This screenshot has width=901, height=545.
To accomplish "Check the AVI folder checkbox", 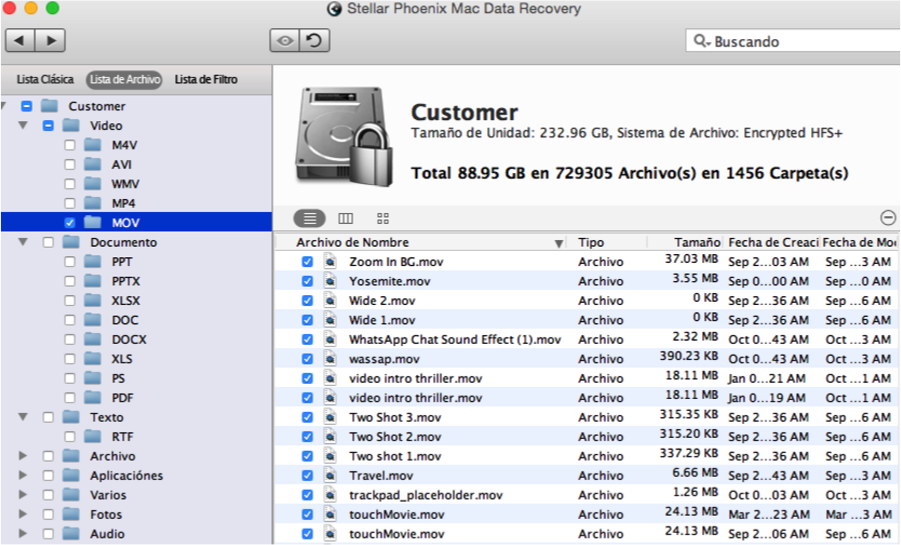I will pyautogui.click(x=70, y=164).
